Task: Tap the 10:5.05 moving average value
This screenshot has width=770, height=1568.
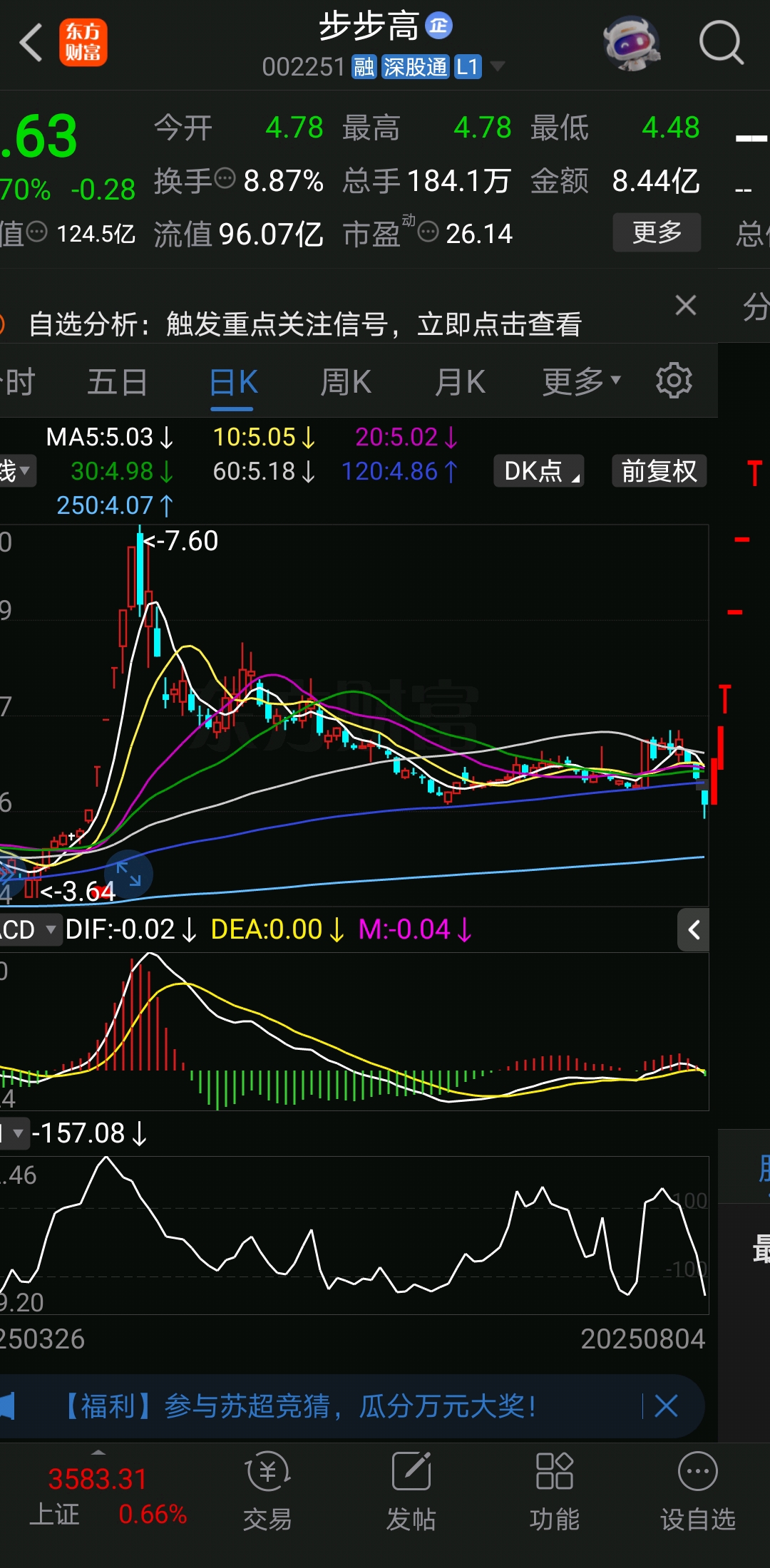Action: point(265,437)
